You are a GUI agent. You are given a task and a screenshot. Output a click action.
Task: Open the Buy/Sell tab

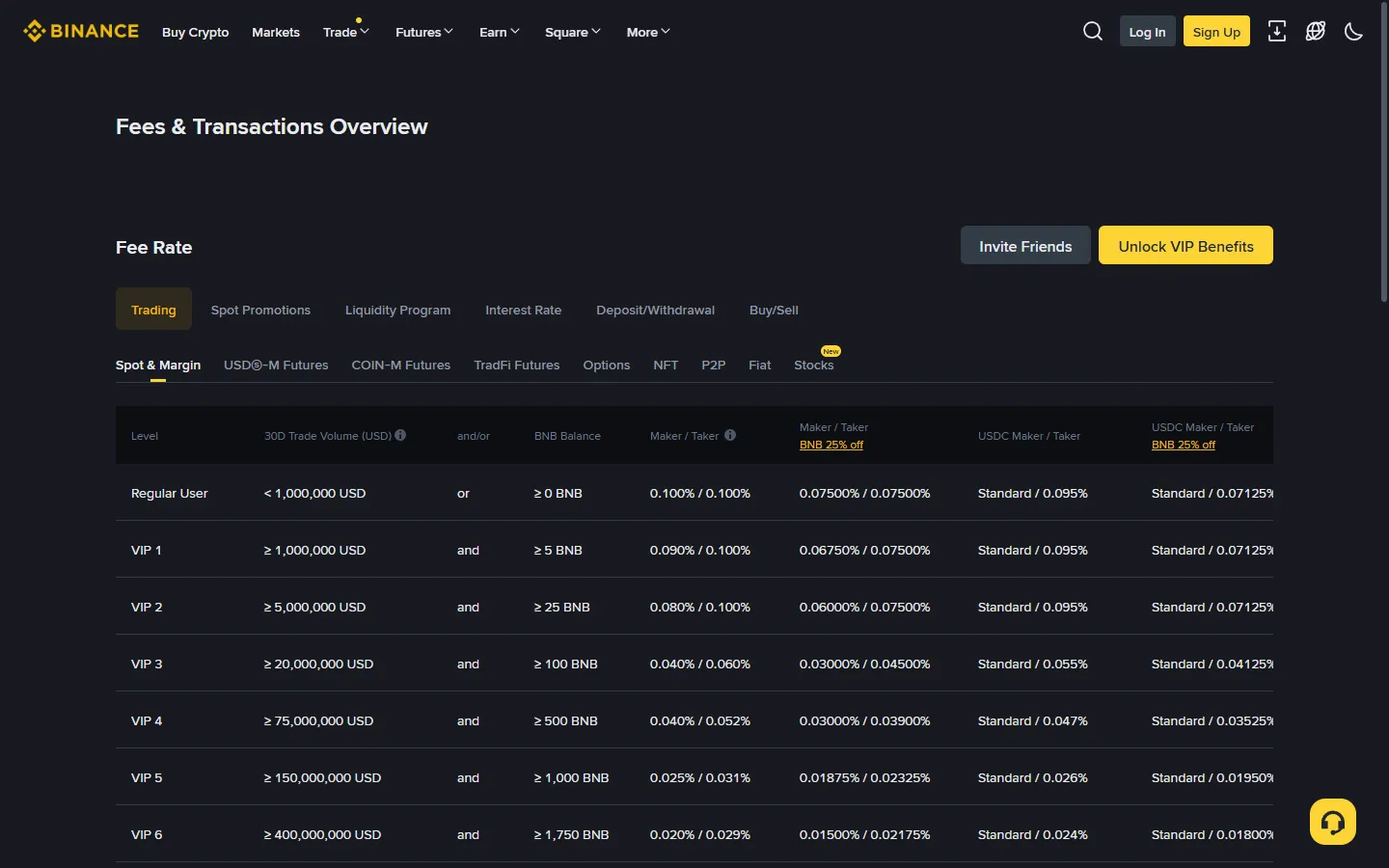tap(774, 310)
